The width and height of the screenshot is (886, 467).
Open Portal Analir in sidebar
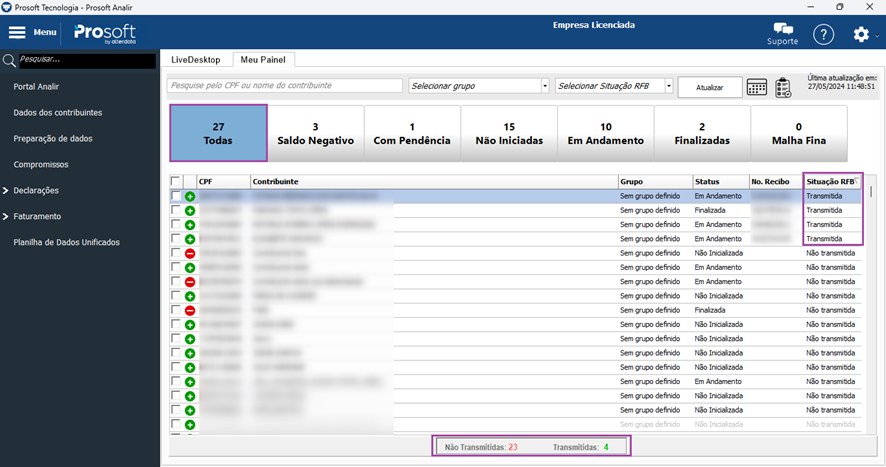point(36,87)
